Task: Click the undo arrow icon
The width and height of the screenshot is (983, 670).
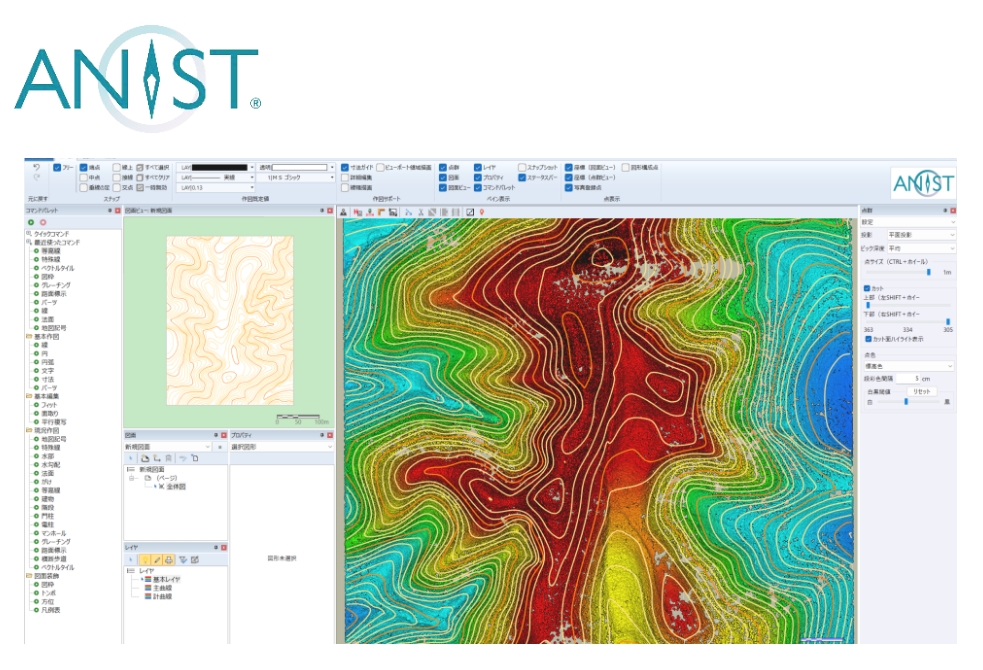Action: click(x=36, y=167)
